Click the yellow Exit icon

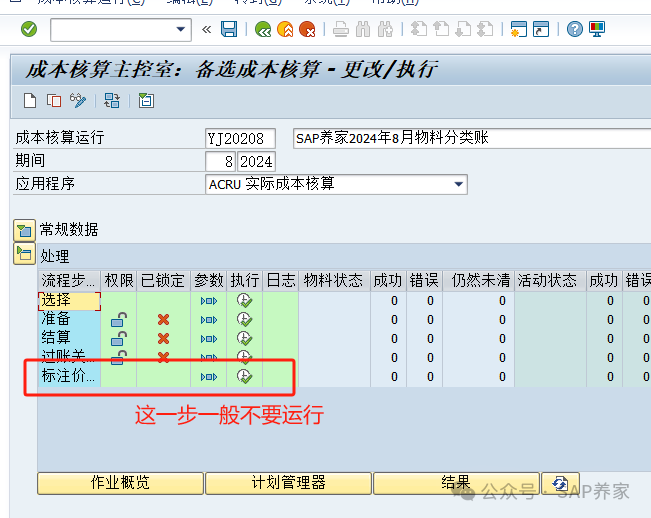[285, 29]
